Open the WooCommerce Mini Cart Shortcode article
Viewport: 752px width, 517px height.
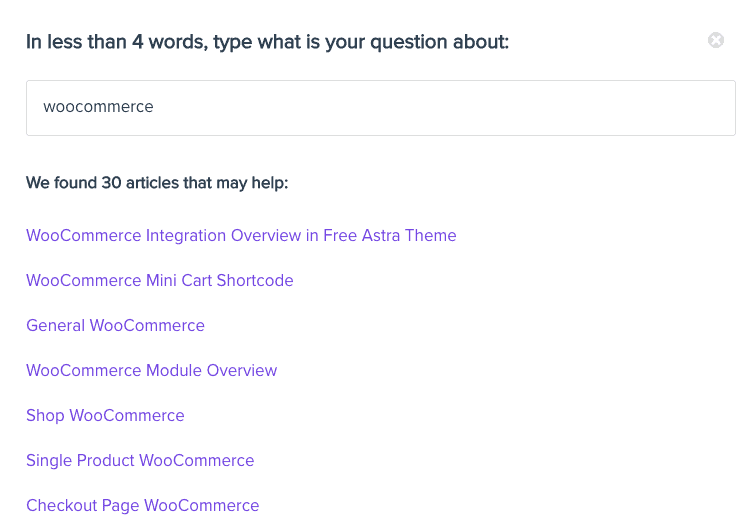[160, 281]
